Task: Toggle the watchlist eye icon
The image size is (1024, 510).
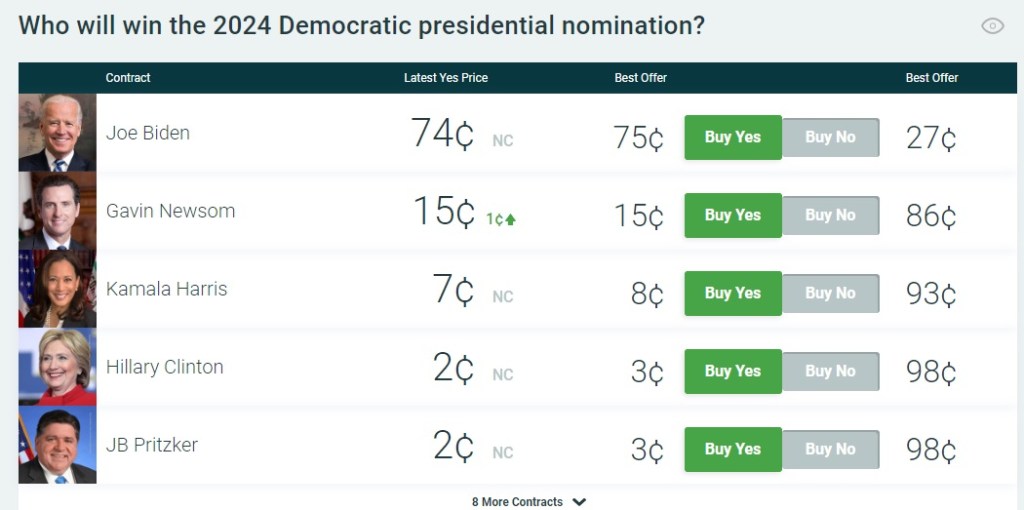Action: click(992, 26)
